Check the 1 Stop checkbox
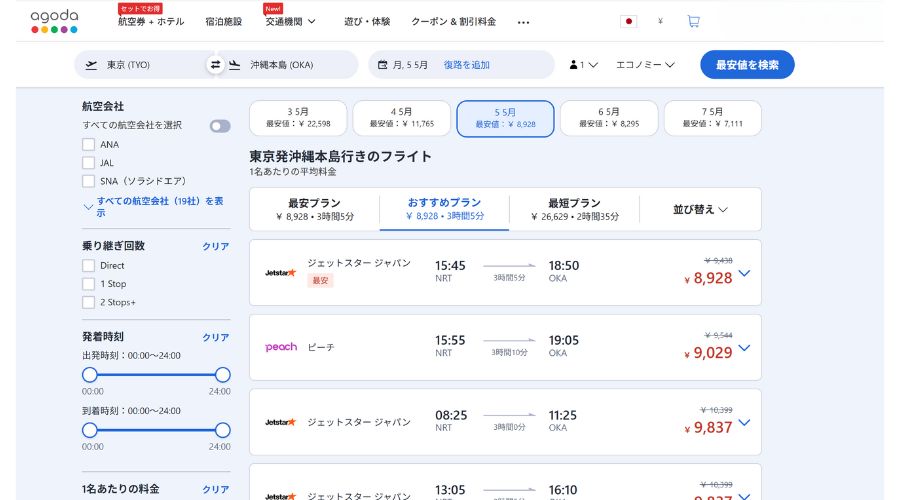The height and width of the screenshot is (500, 900). click(x=88, y=284)
